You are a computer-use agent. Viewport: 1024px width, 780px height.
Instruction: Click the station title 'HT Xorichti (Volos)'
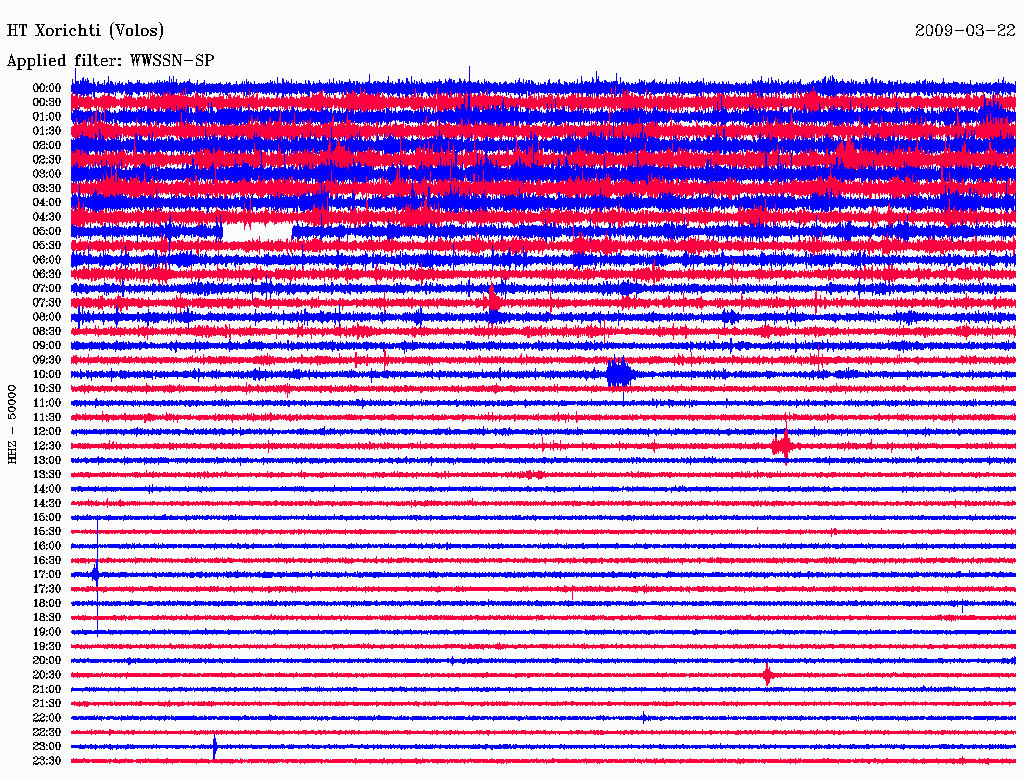coord(85,31)
